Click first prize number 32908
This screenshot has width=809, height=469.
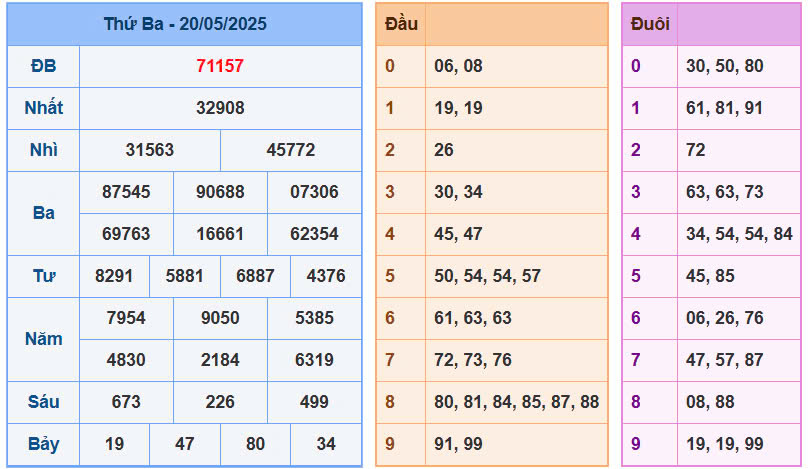[220, 108]
